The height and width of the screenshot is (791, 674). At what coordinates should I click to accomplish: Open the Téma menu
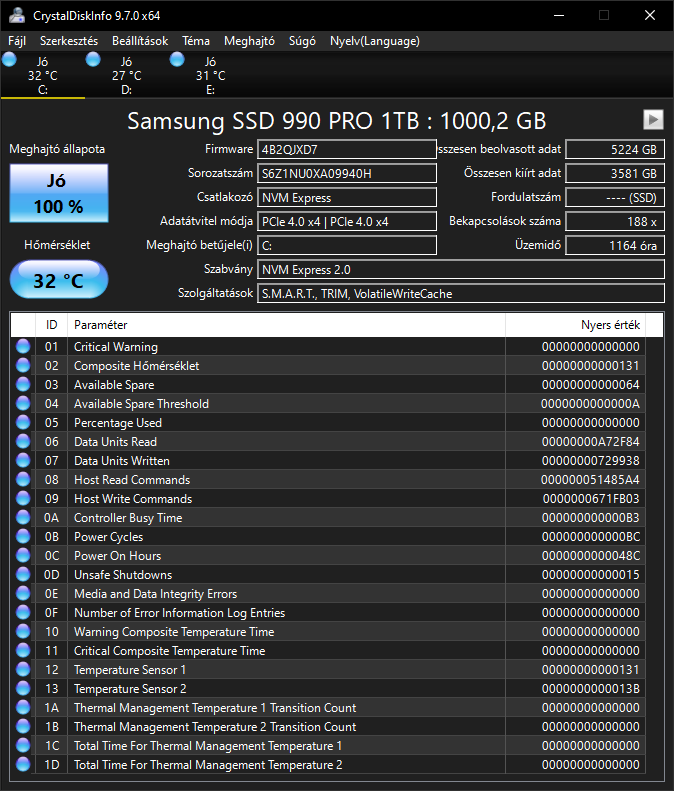pos(196,41)
